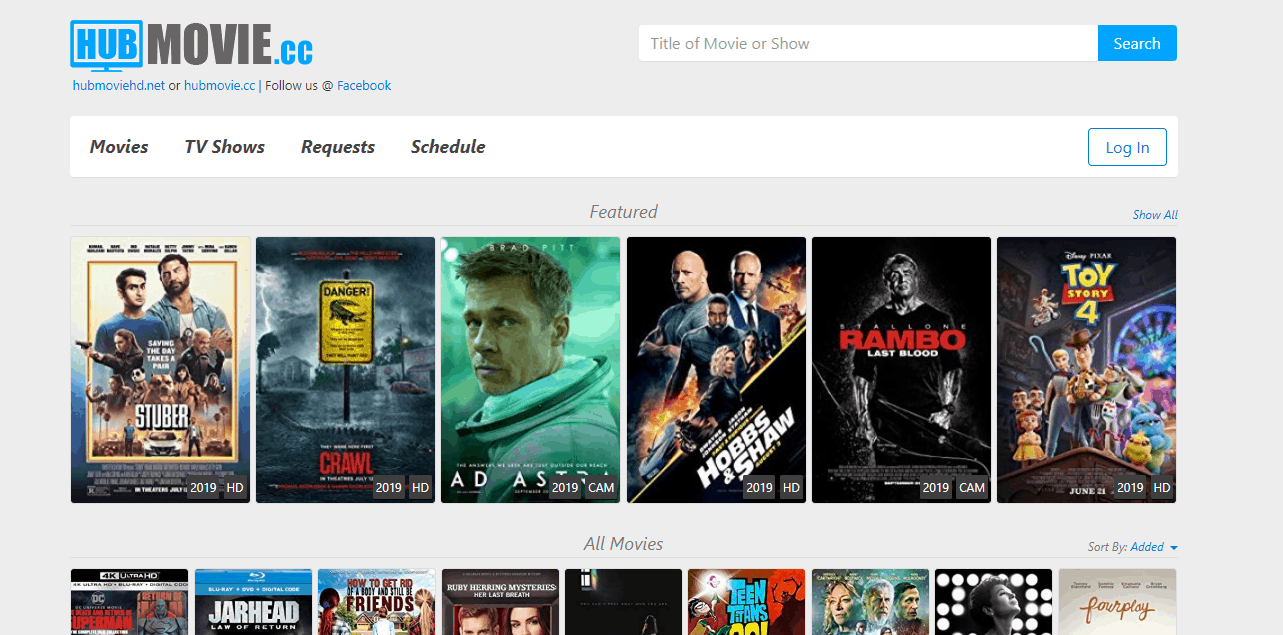Click the 2019 badge on Crawl

click(389, 488)
